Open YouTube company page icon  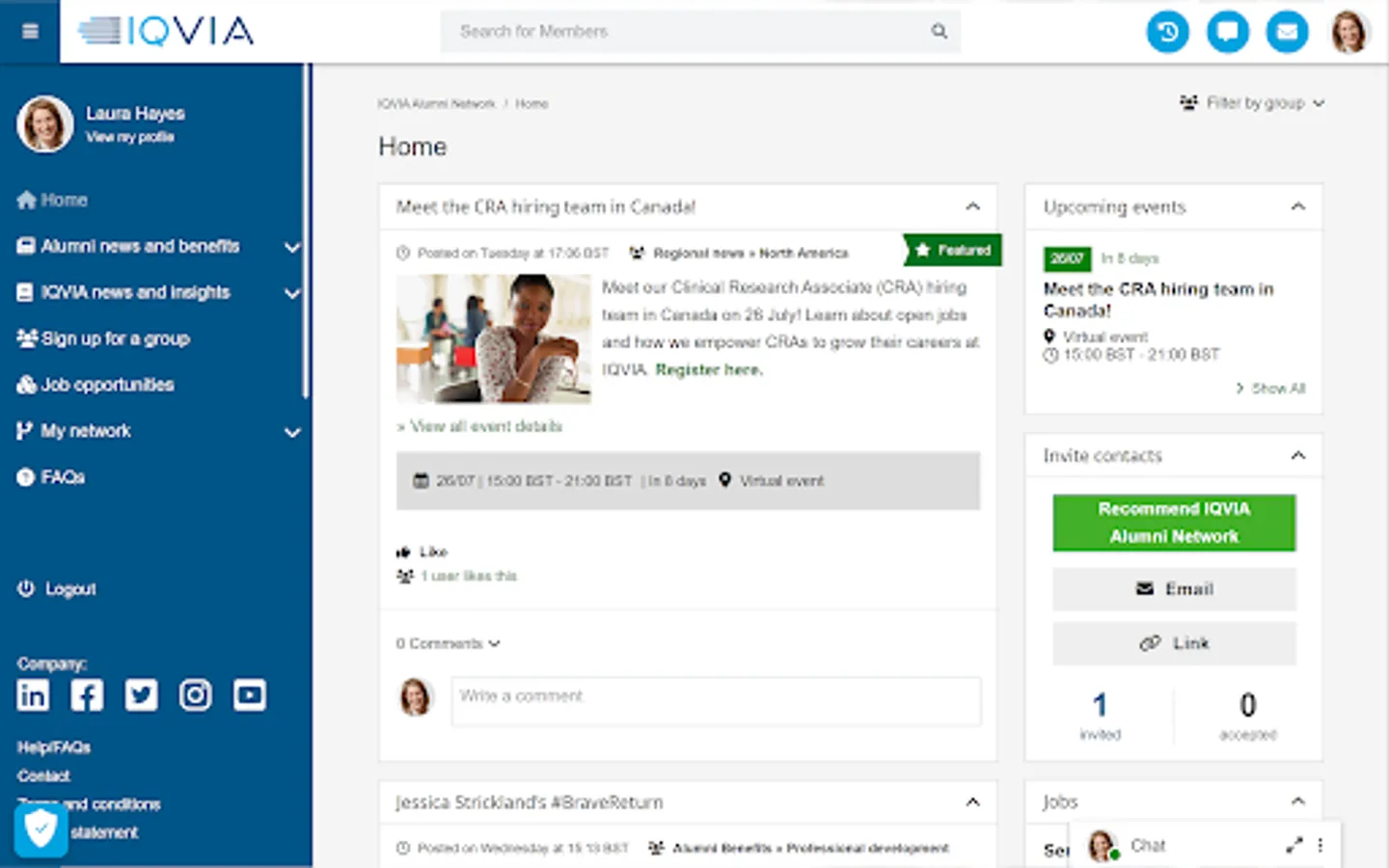click(250, 694)
